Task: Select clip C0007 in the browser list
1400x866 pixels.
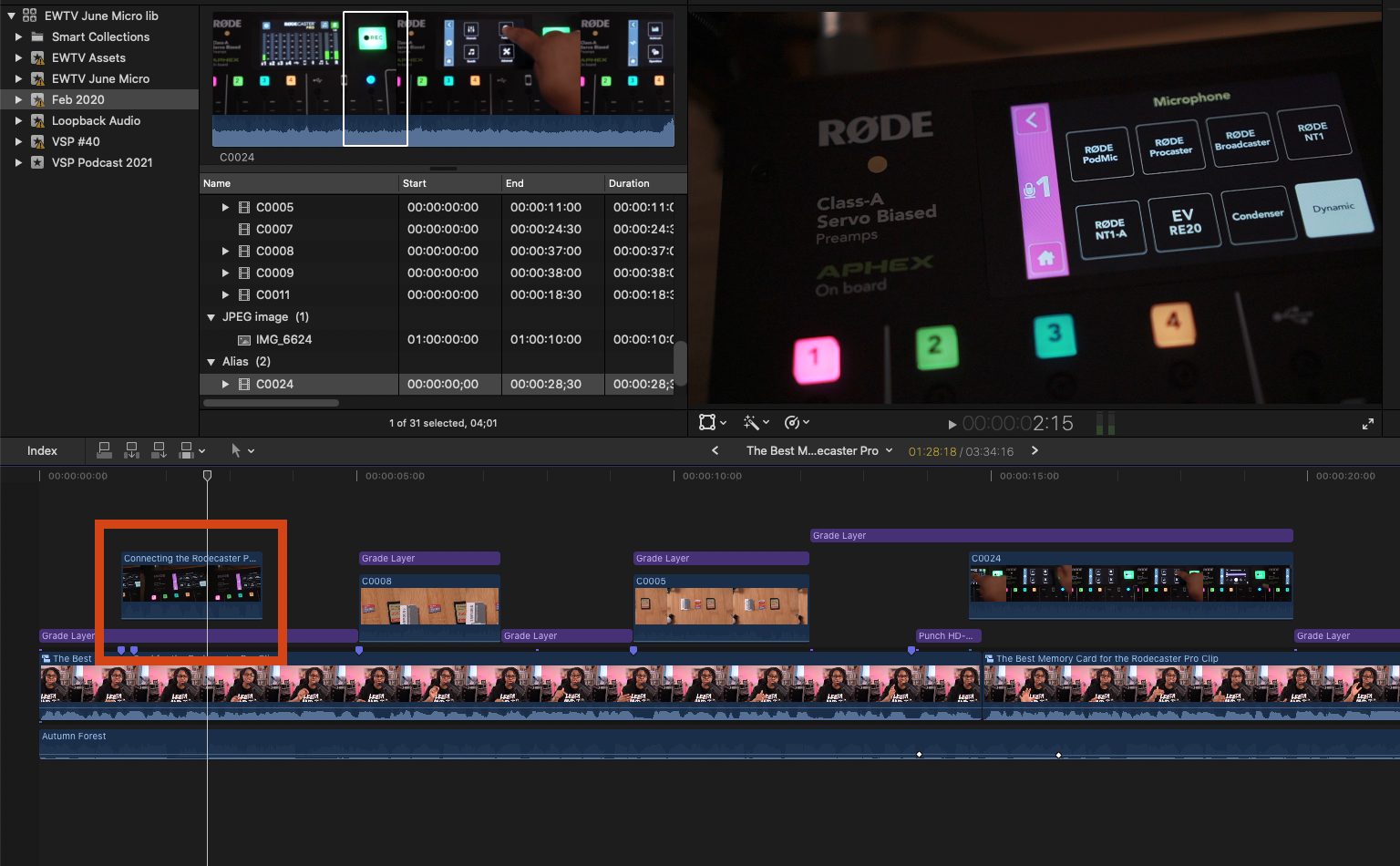Action: (274, 229)
